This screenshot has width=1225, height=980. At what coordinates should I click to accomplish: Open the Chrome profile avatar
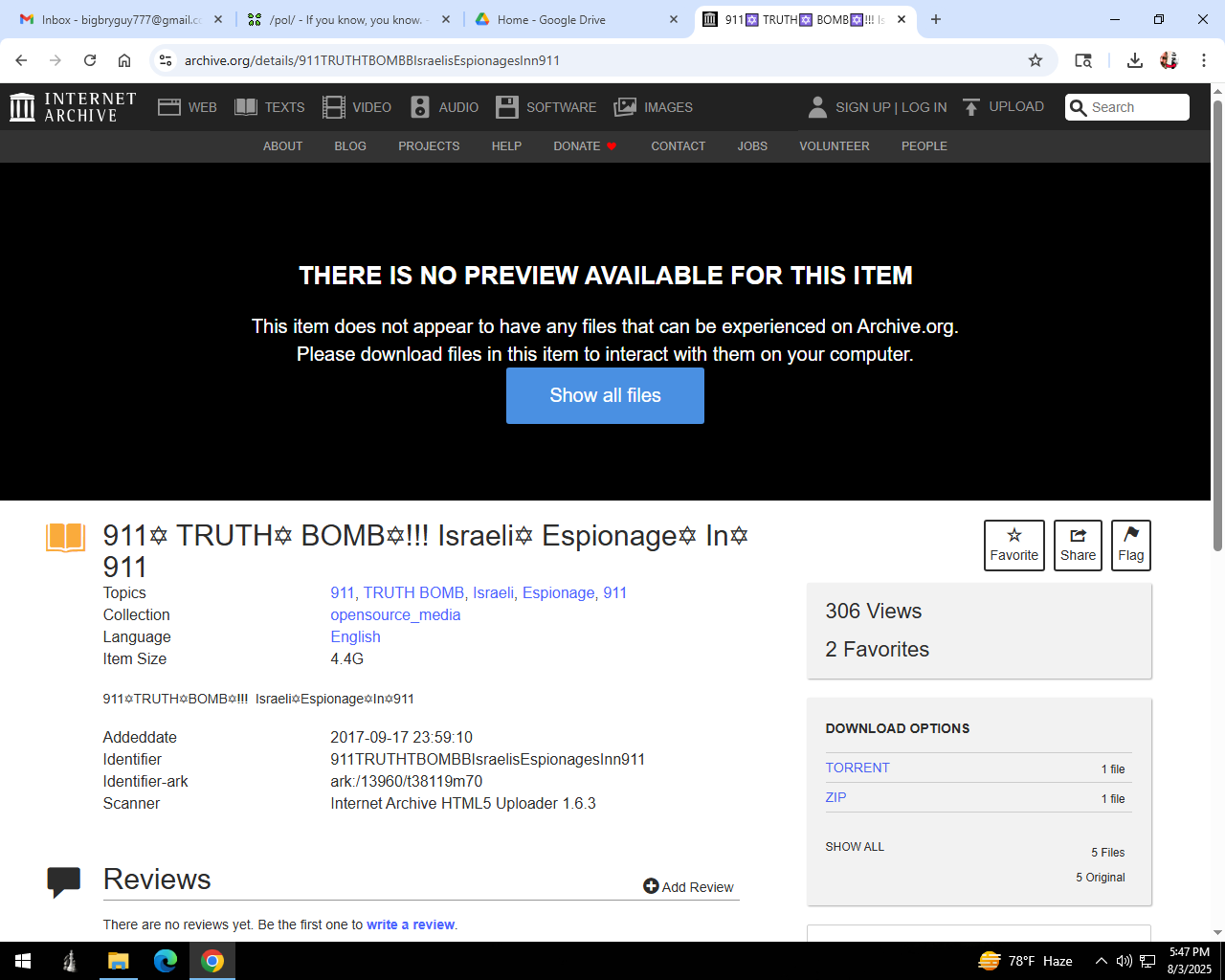click(x=1169, y=60)
